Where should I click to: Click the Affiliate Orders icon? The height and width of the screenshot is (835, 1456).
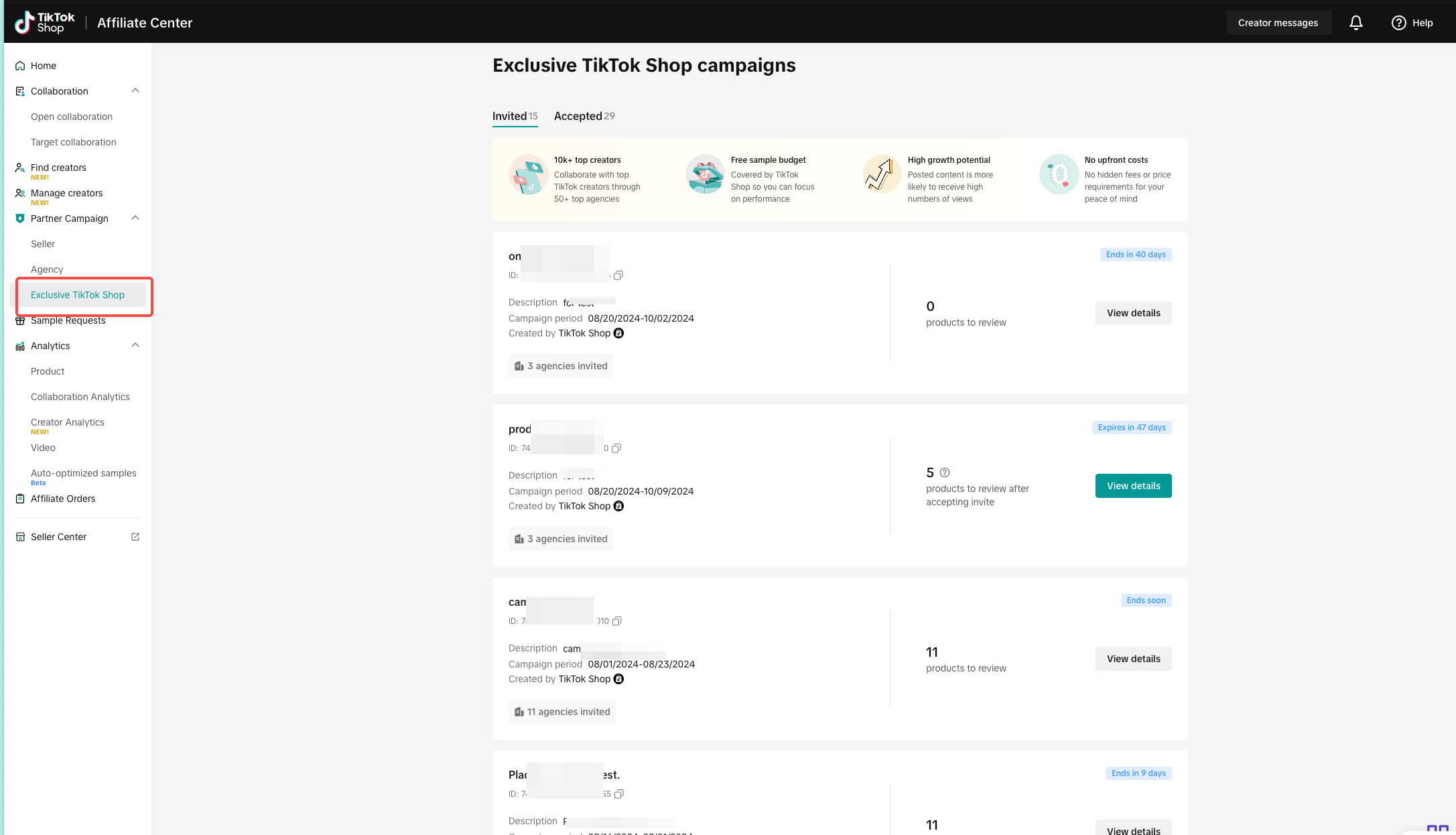point(19,498)
